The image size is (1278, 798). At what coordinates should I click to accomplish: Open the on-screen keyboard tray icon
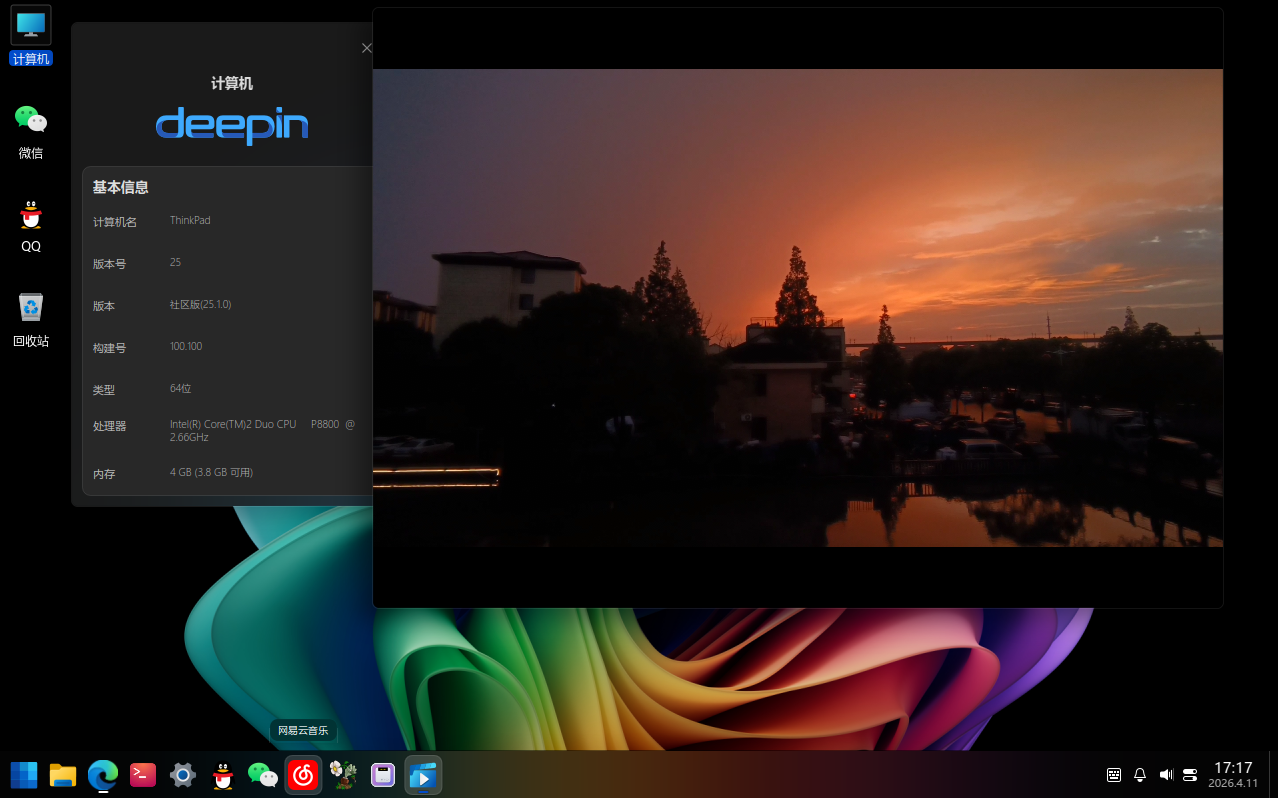pos(1114,775)
